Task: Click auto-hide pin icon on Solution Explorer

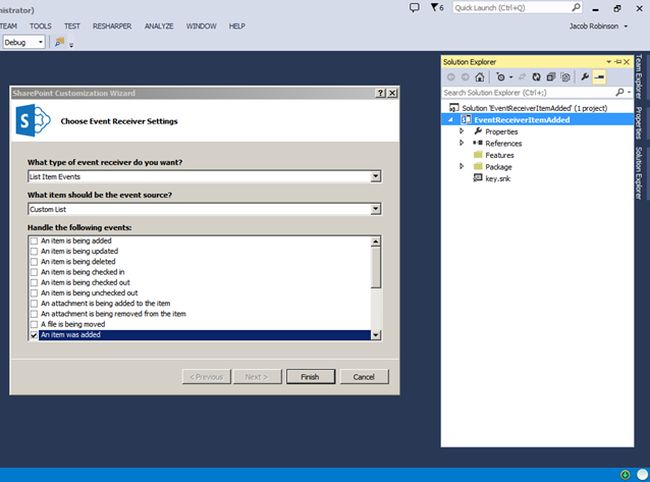Action: (x=618, y=62)
